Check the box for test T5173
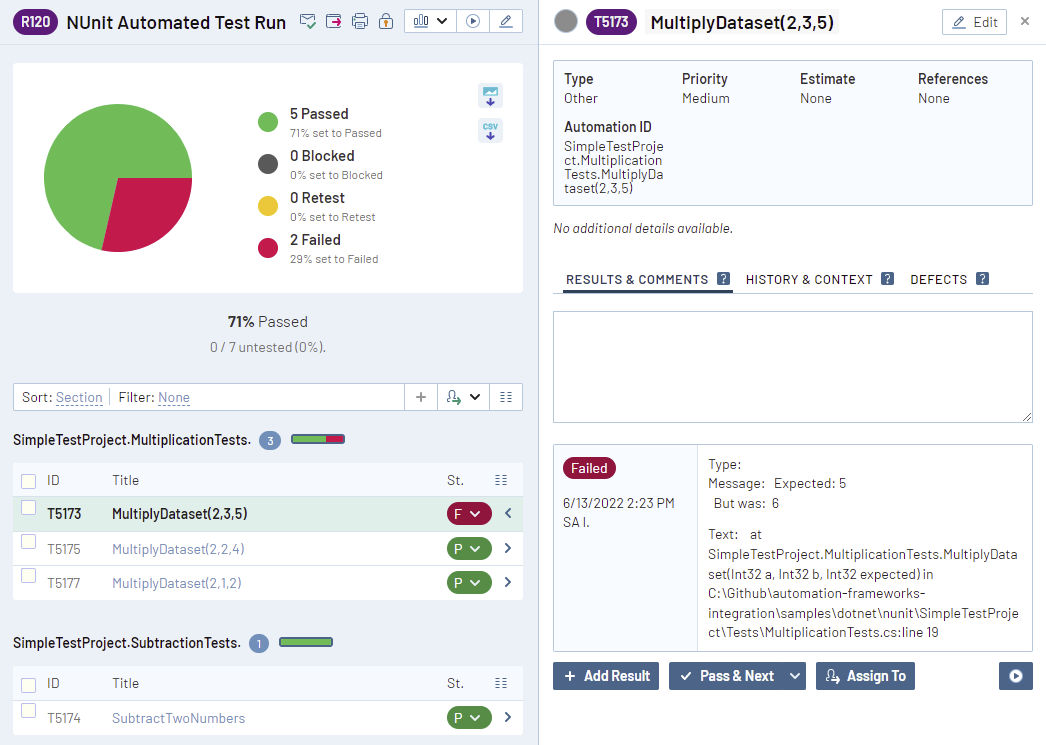This screenshot has width=1046, height=745. [29, 508]
